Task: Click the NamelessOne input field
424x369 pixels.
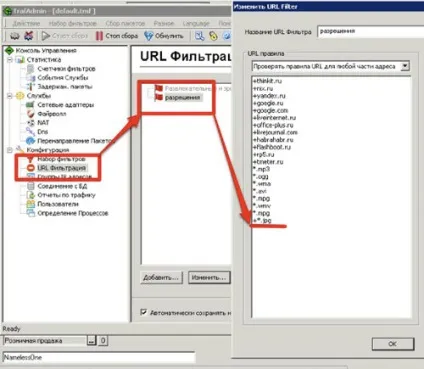Action: [99, 357]
